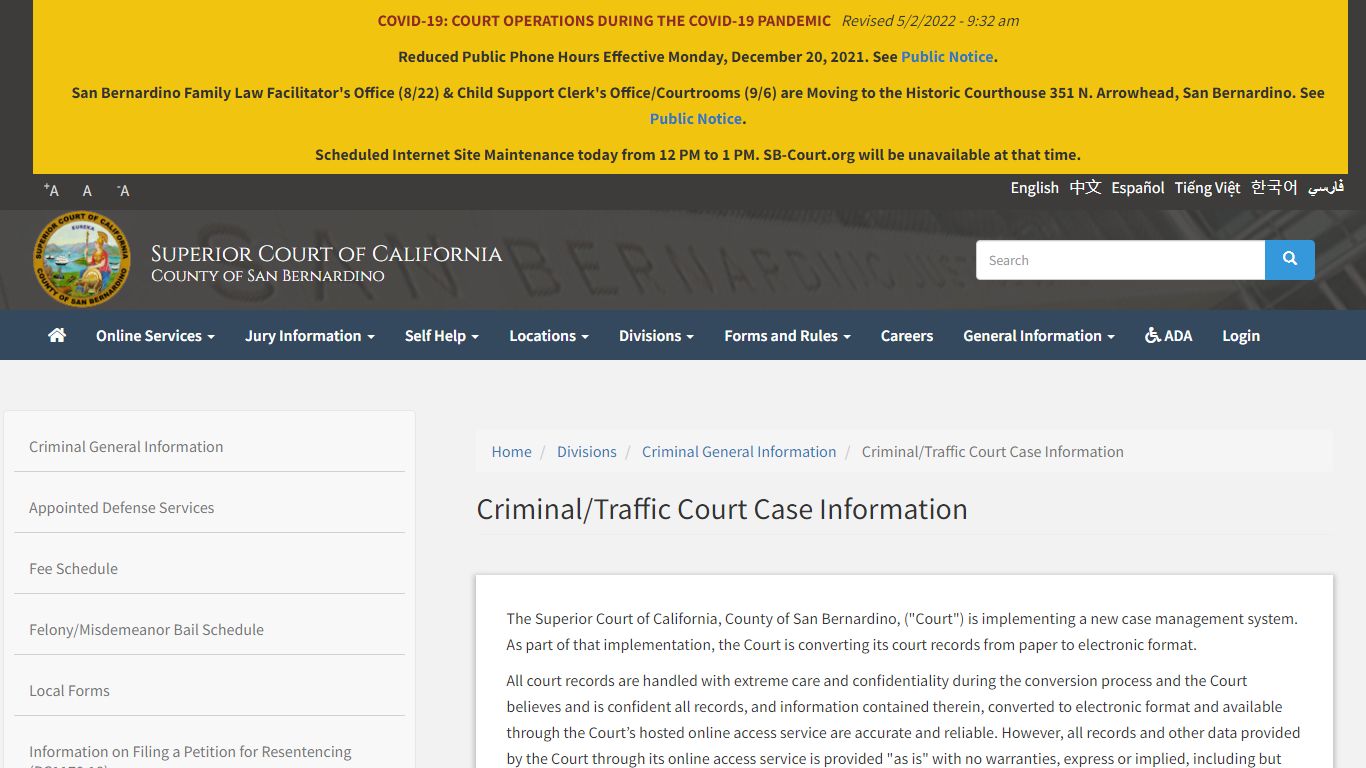1366x768 pixels.
Task: Expand the Online Services menu
Action: 155,335
